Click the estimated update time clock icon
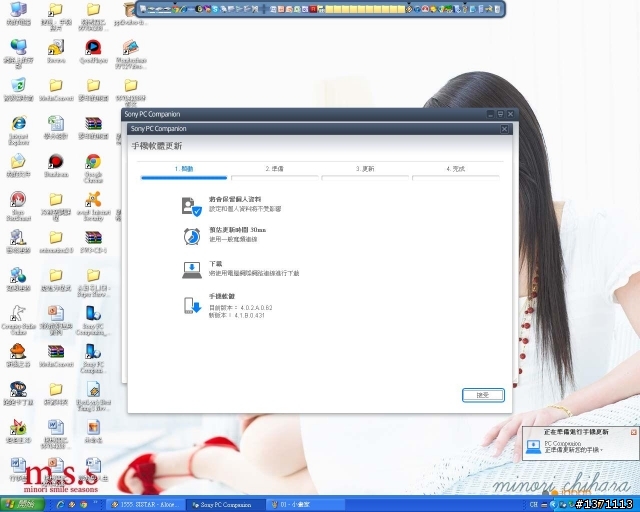This screenshot has width=640, height=512. [x=191, y=236]
